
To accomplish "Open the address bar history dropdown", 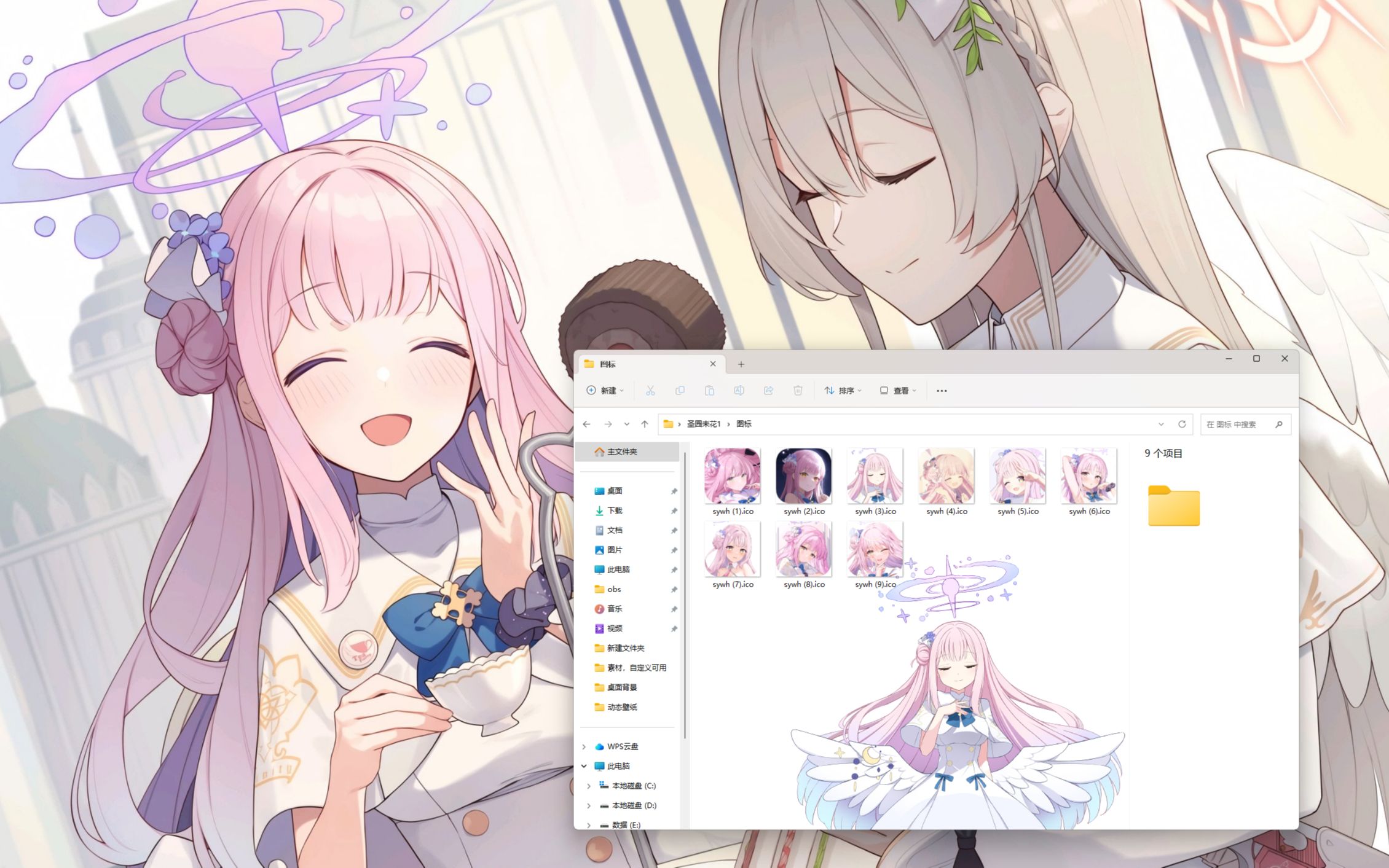I will (1161, 424).
